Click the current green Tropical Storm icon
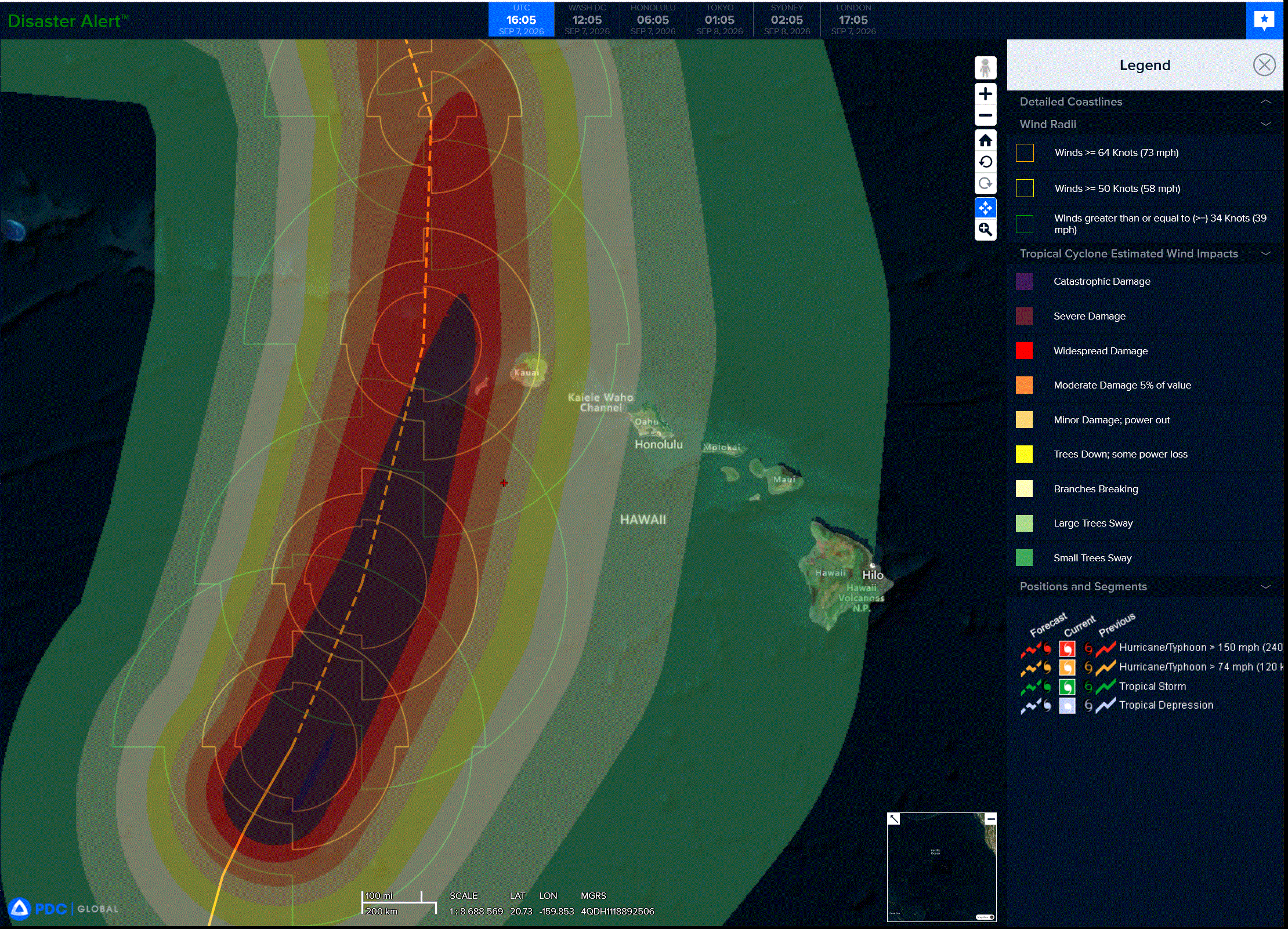Image resolution: width=1288 pixels, height=929 pixels. point(1067,687)
